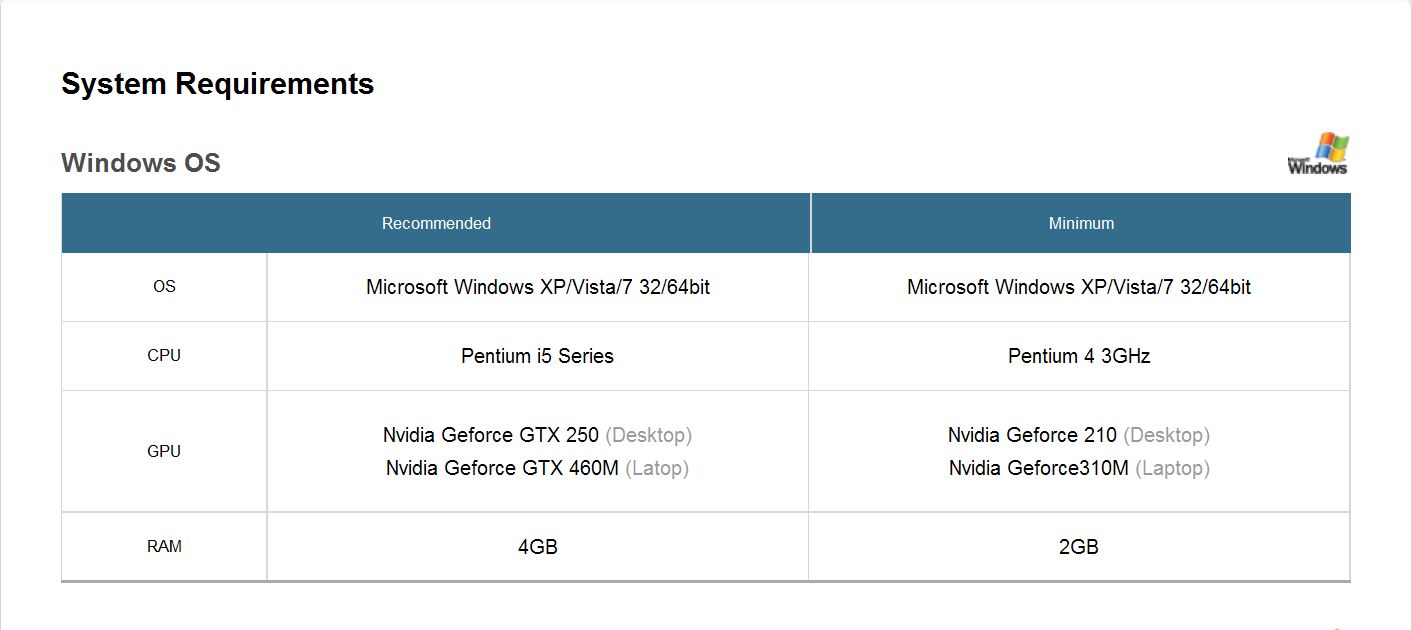The image size is (1412, 630).
Task: Click the Pentium 4 3GHz cell
Action: coord(1079,356)
